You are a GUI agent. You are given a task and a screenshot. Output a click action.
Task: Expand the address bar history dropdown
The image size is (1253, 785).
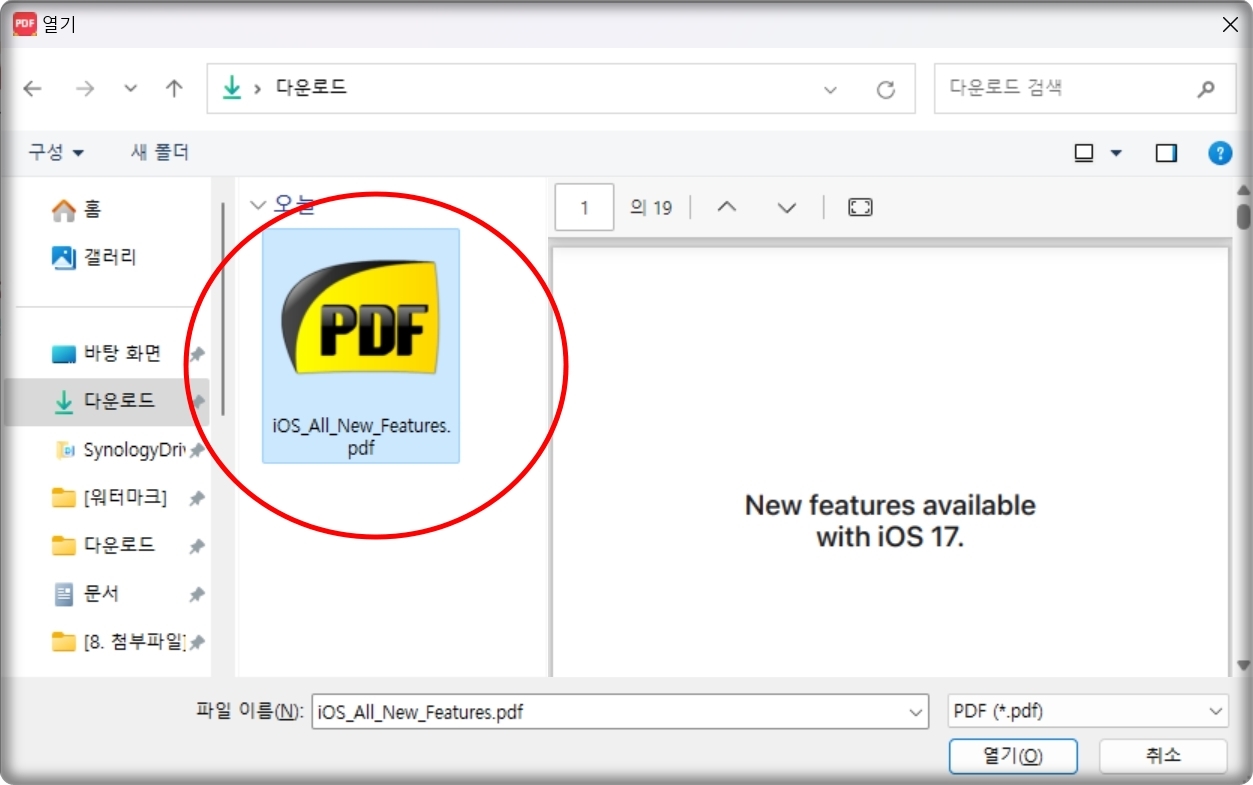point(830,90)
